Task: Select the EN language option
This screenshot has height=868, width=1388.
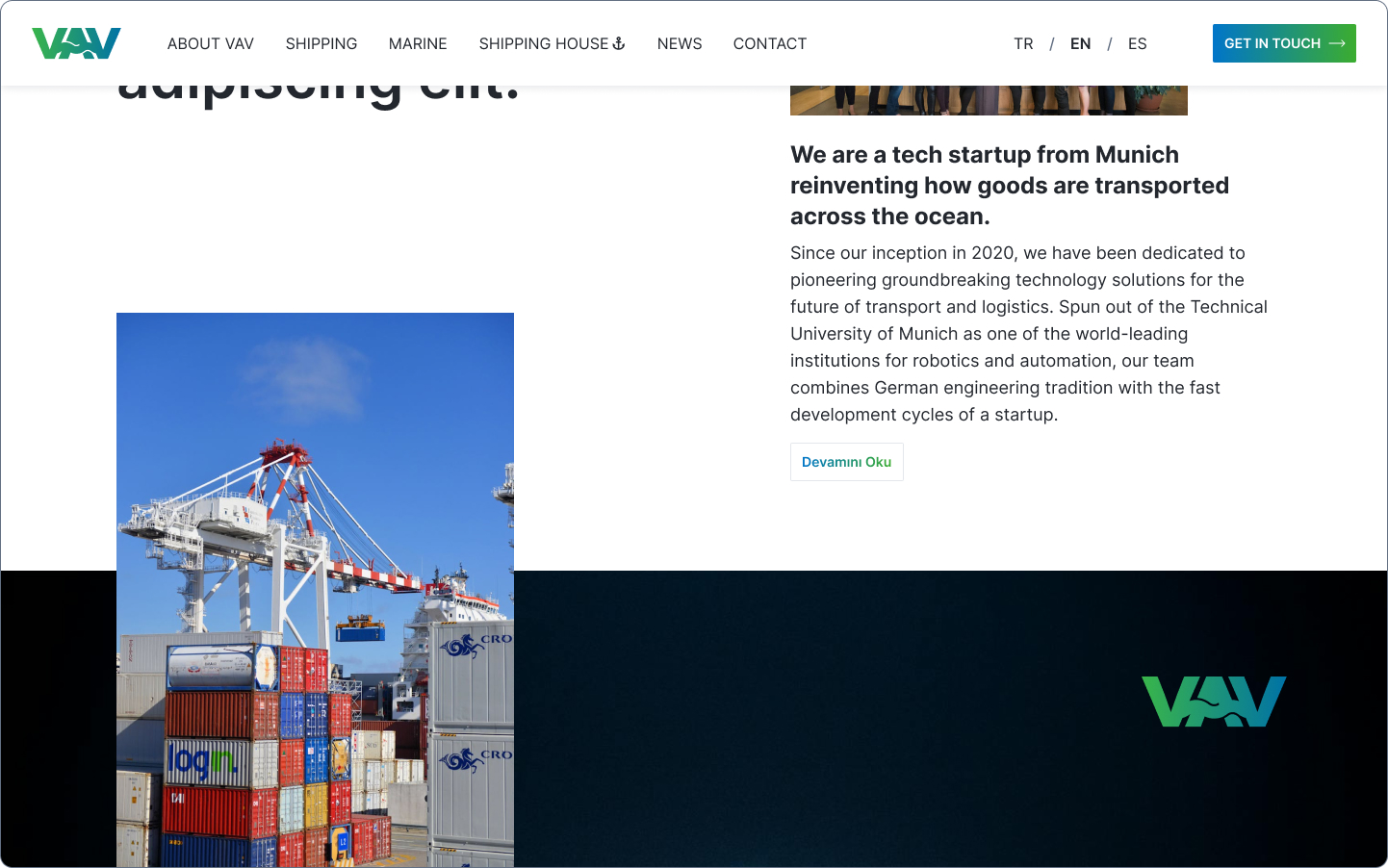Action: coord(1081,43)
